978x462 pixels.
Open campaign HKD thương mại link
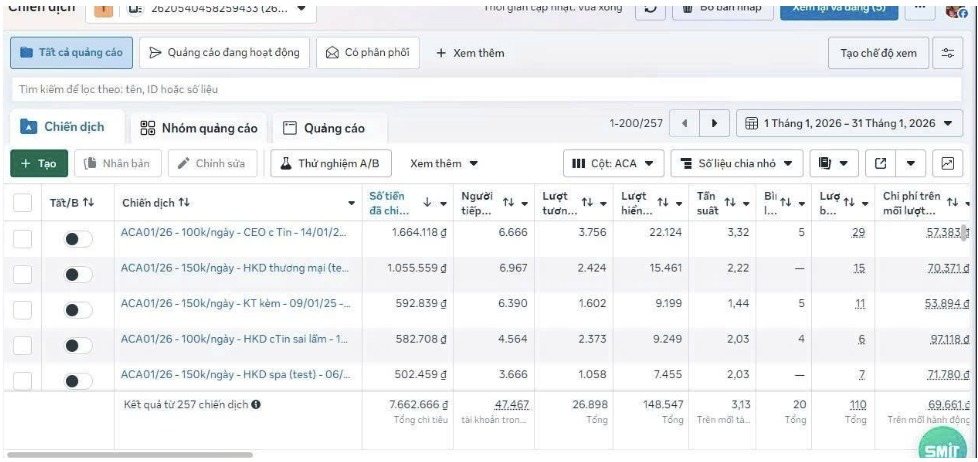235,267
